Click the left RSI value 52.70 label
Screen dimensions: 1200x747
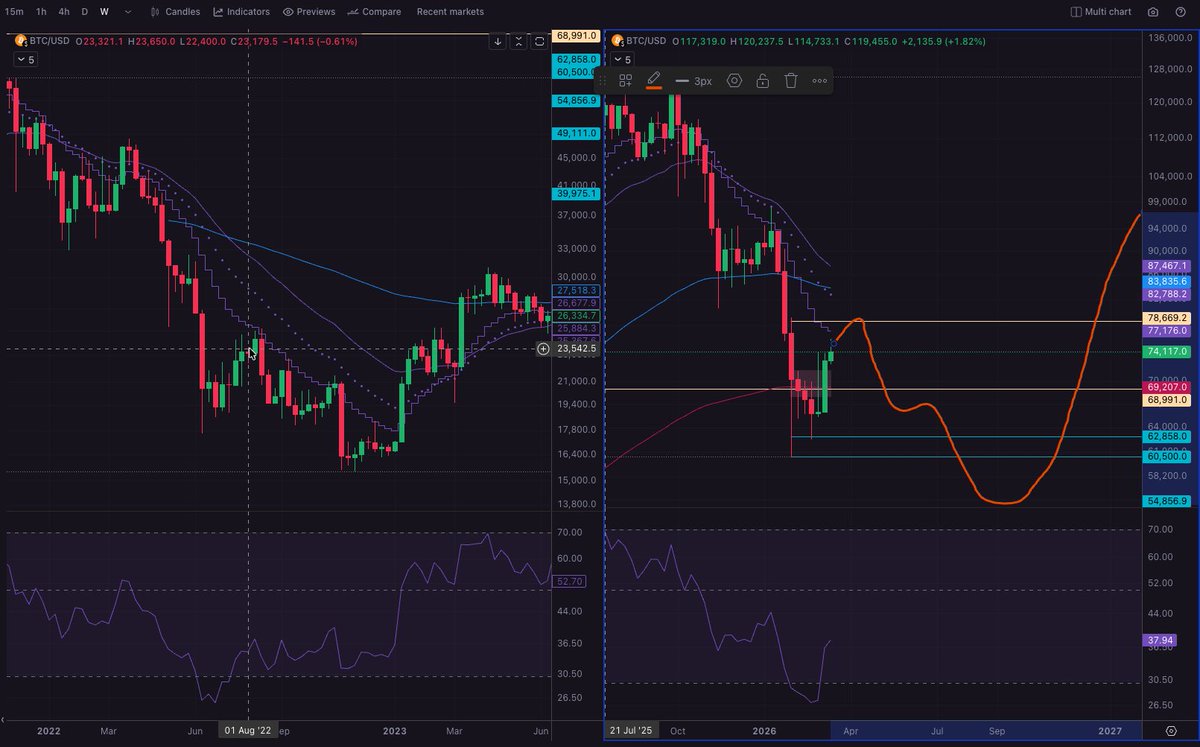click(569, 581)
